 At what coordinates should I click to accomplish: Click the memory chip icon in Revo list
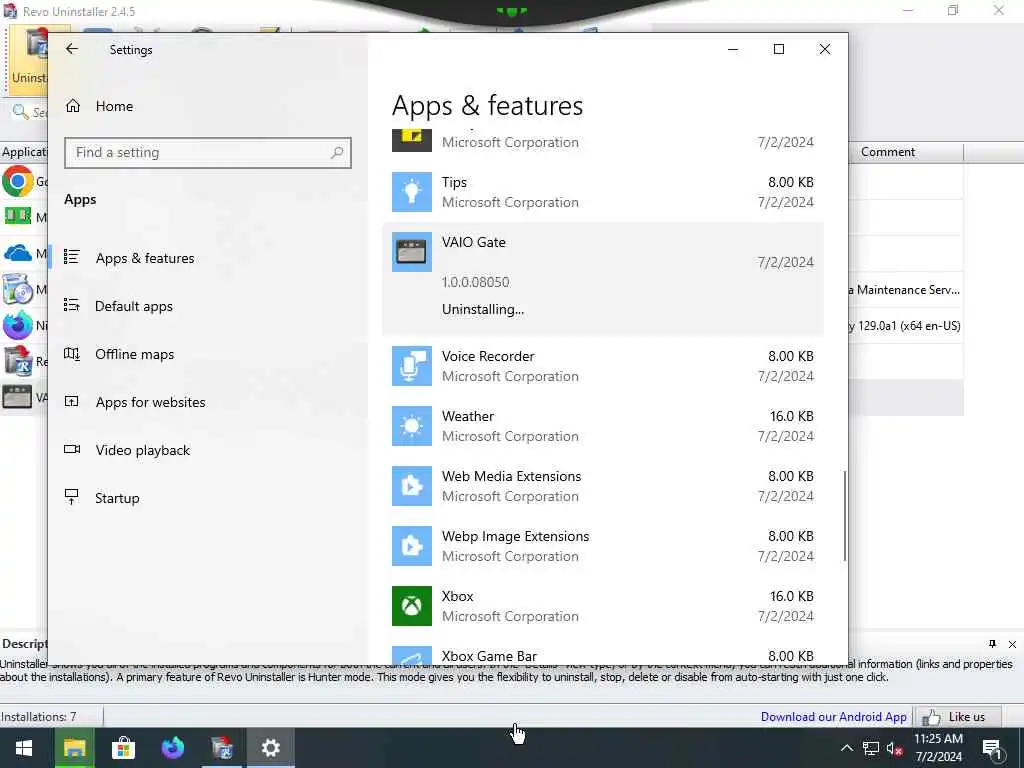point(18,216)
